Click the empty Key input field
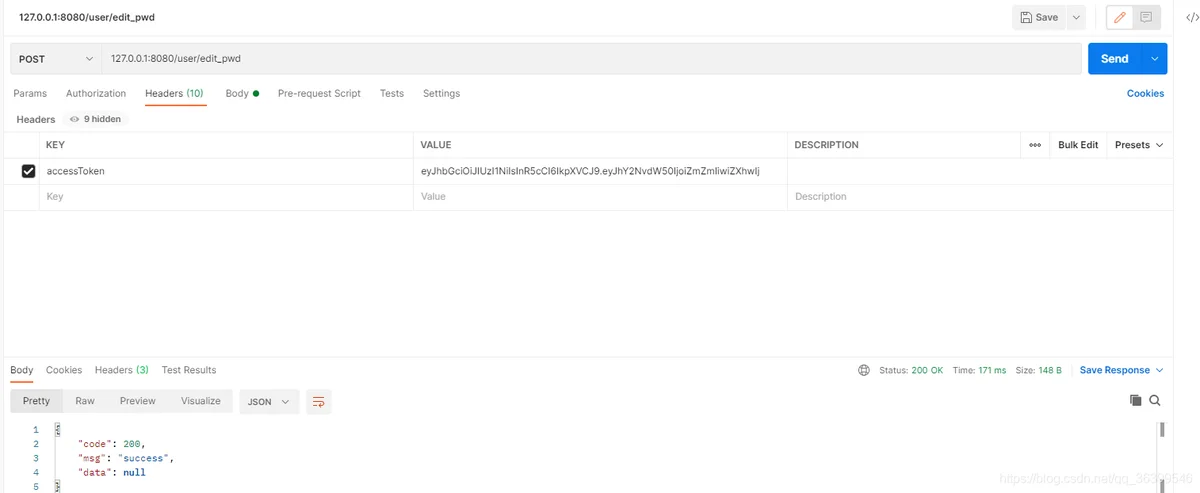Viewport: 1200px width, 493px height. (226, 197)
